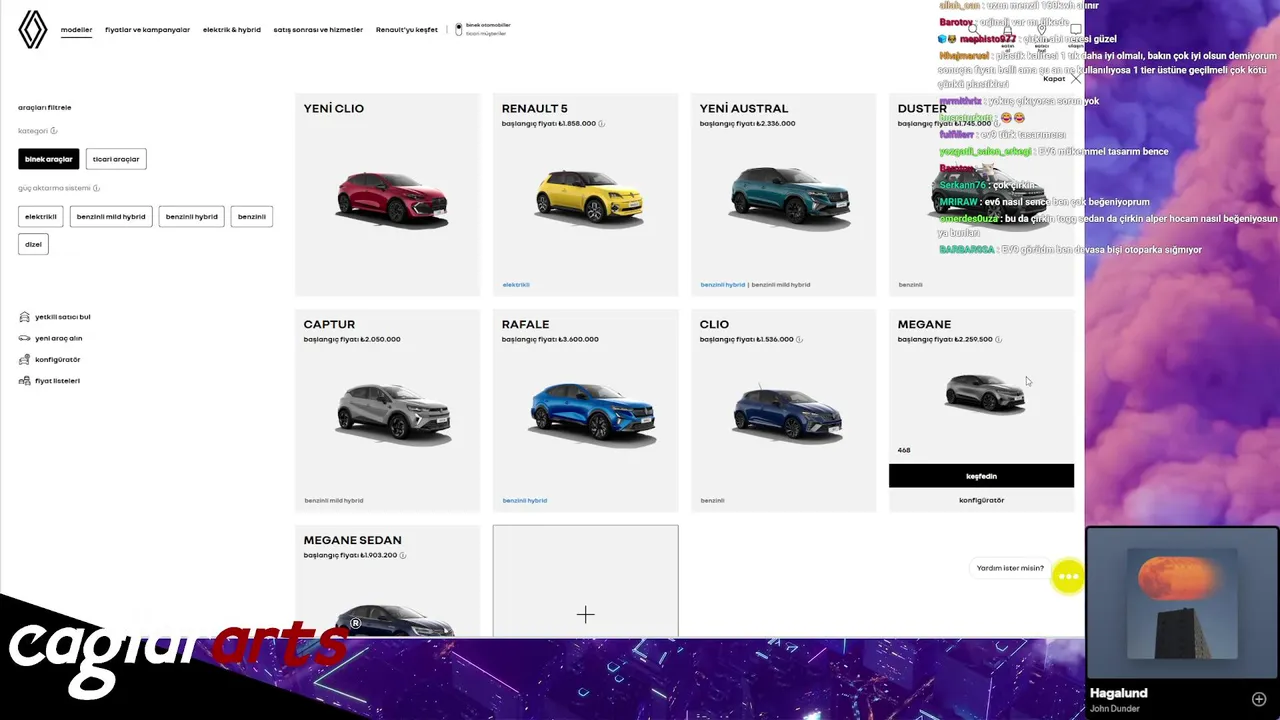1280x720 pixels.
Task: Click the 'elektrikli' tag on Renault 5 card
Action: 516,285
